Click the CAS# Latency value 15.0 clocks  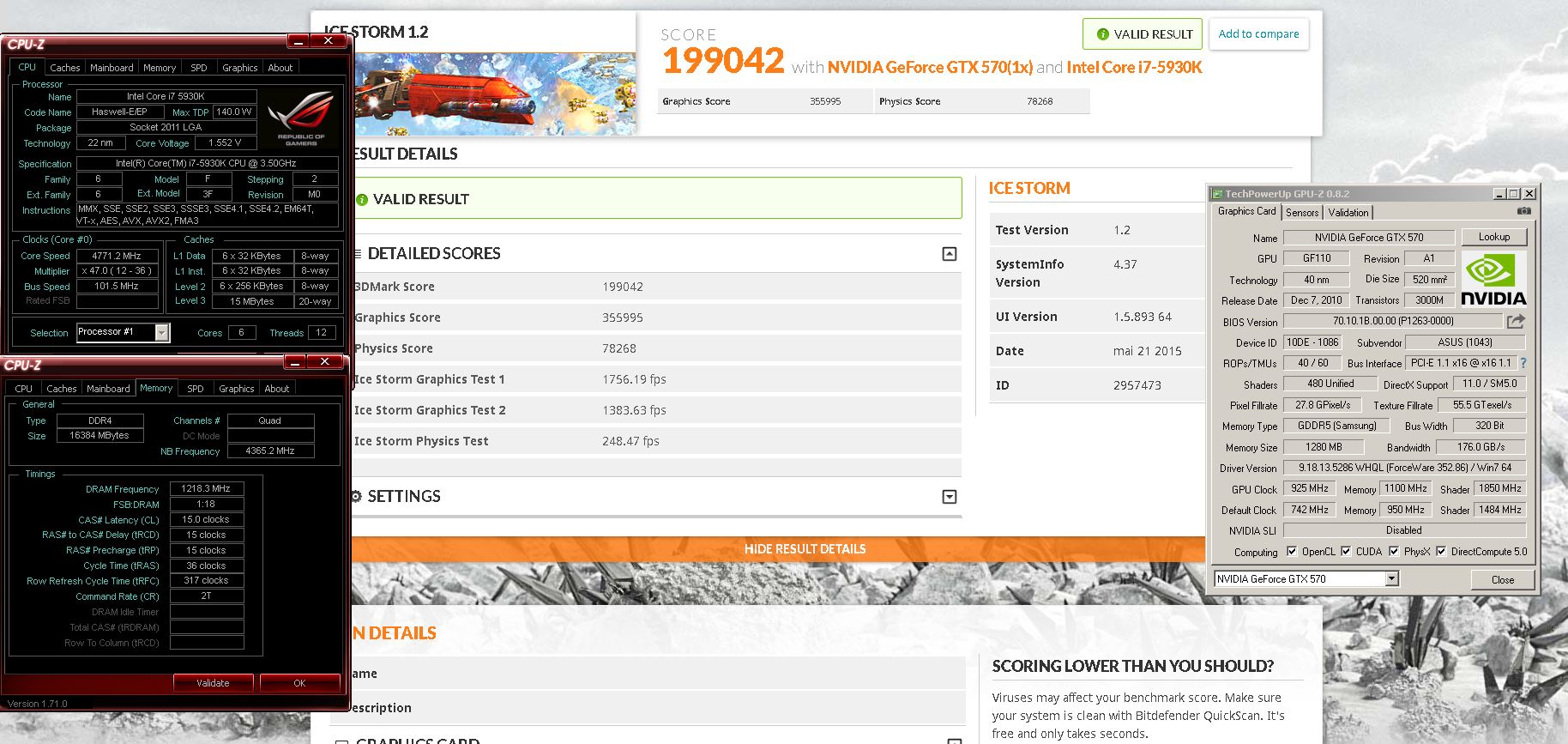206,519
